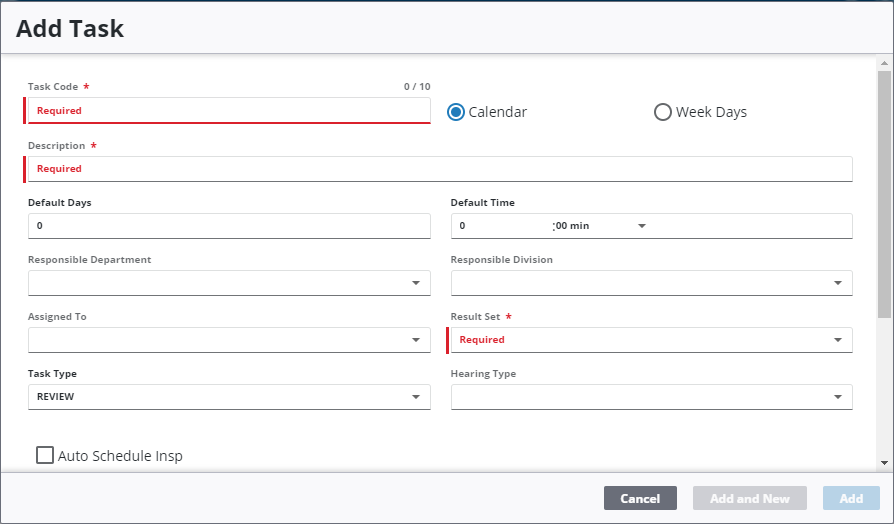Focus the Description text field
Viewport: 894px width, 524px height.
pos(440,169)
